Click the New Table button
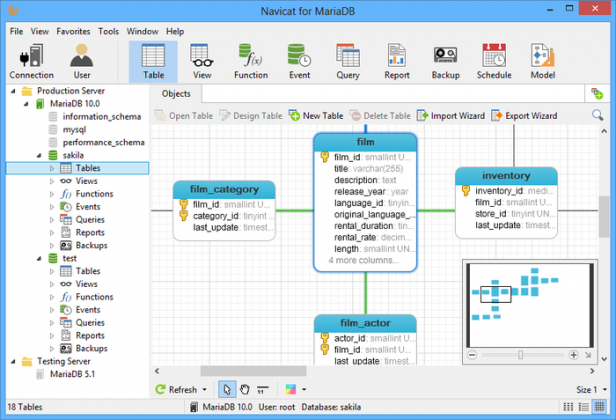This screenshot has height=420, width=616. (x=315, y=116)
